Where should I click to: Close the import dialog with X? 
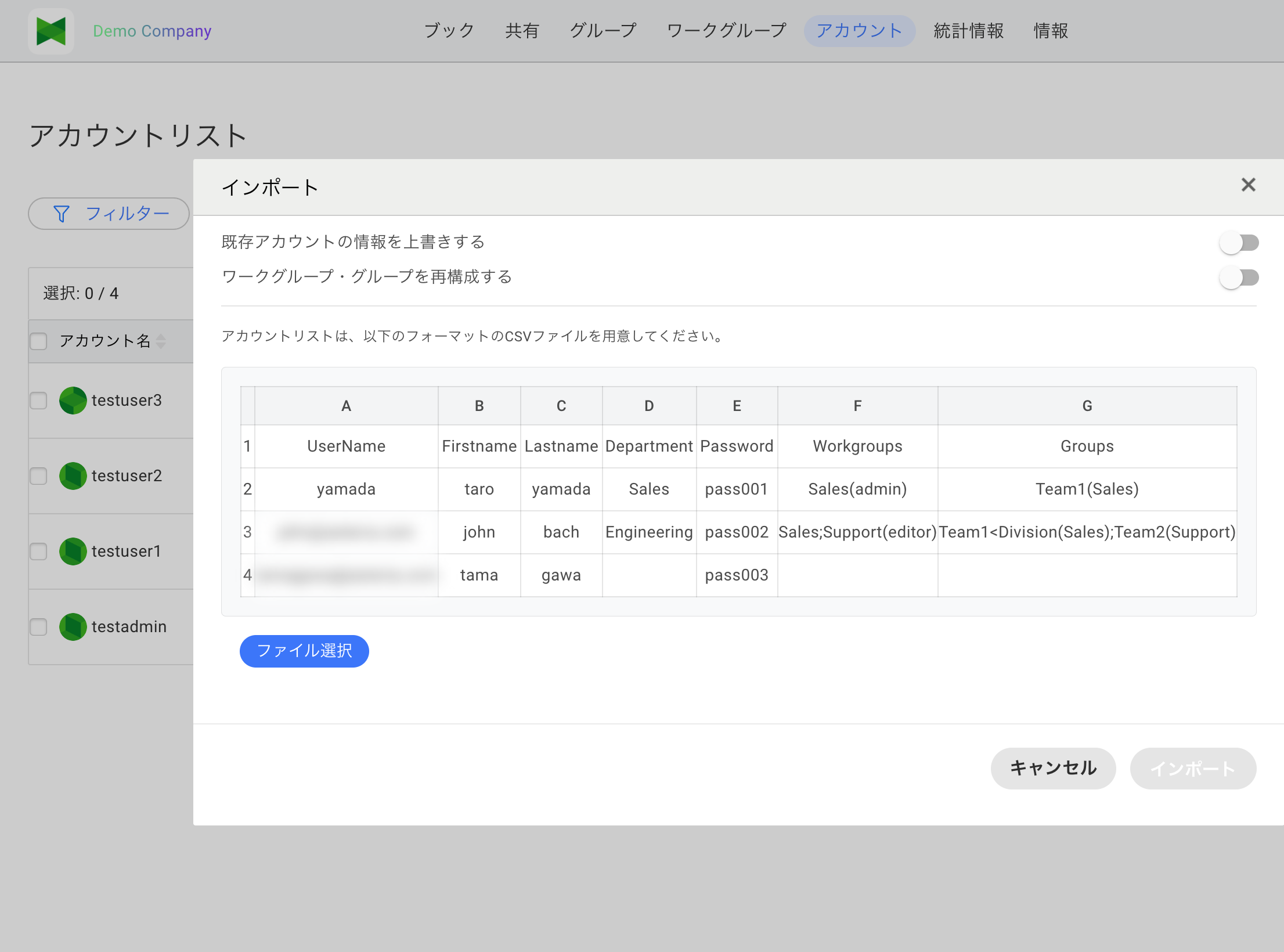click(1248, 185)
